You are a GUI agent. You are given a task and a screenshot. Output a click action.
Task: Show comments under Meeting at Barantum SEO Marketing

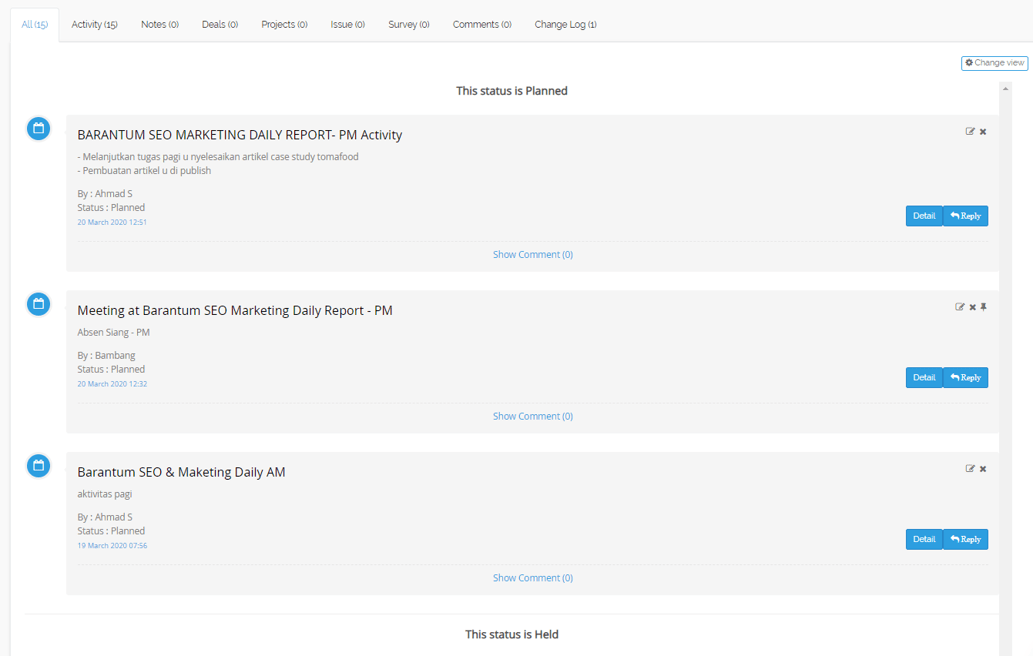tap(533, 416)
